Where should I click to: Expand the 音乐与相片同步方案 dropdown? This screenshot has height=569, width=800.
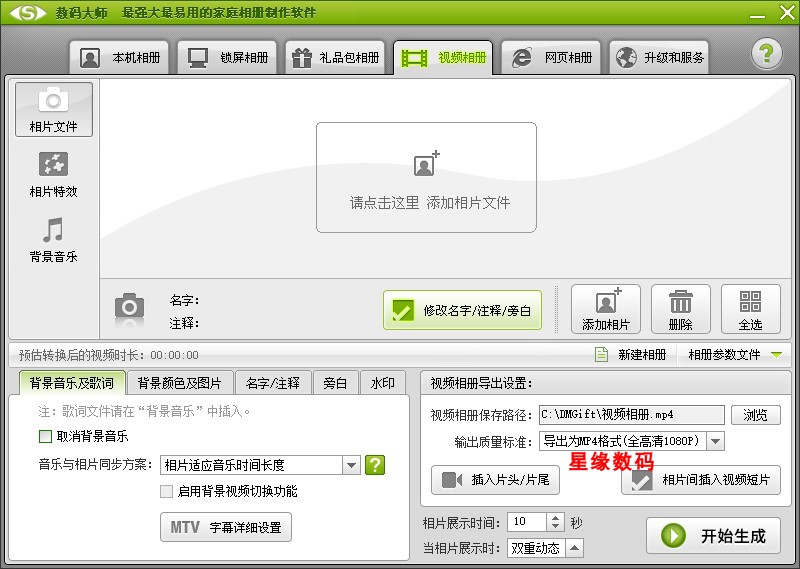click(352, 465)
